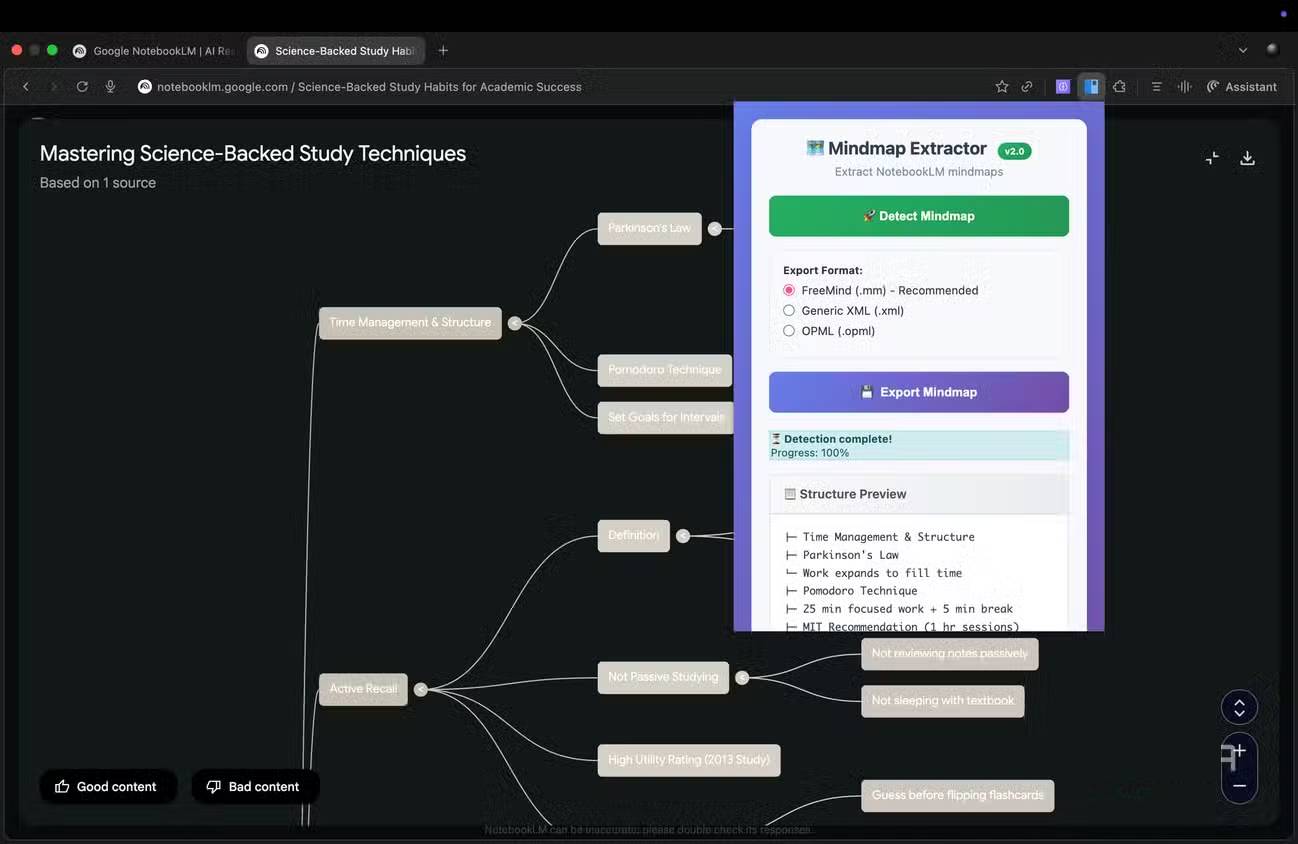Click 'Work expands to fill time' preview line
The height and width of the screenshot is (844, 1298).
[x=882, y=573]
